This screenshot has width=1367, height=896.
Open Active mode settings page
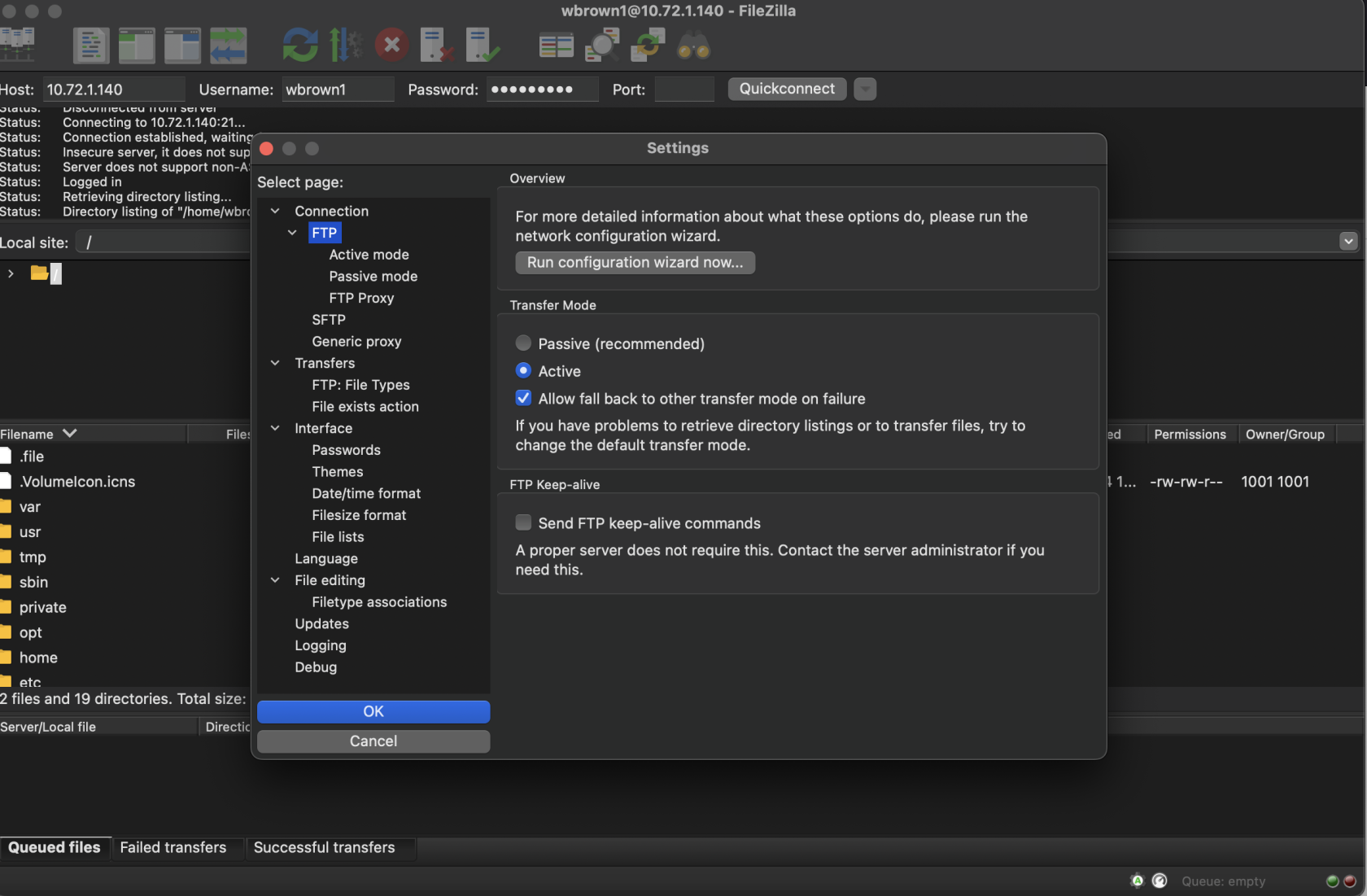click(x=369, y=255)
